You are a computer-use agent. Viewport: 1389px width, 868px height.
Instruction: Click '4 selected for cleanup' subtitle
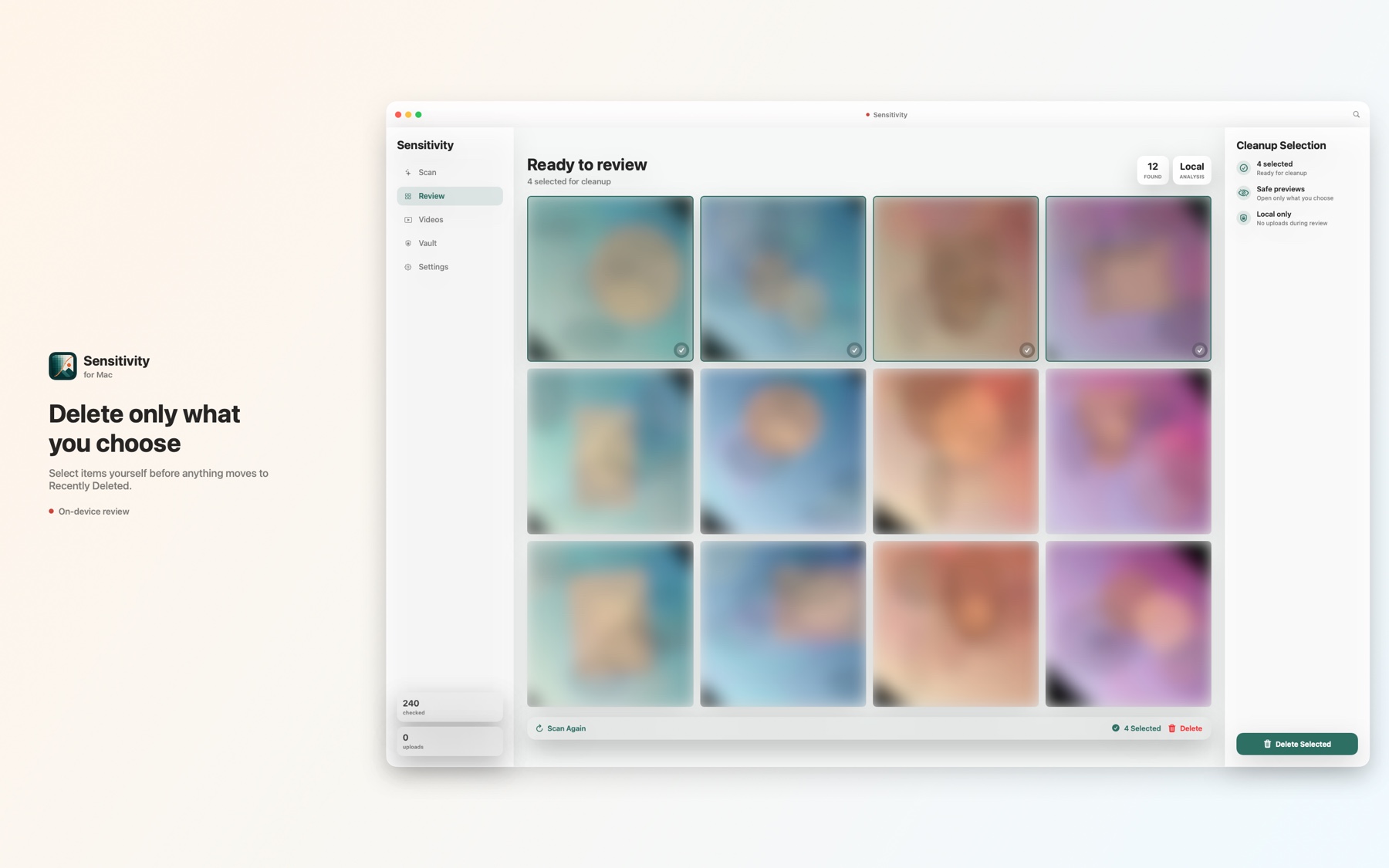(569, 182)
